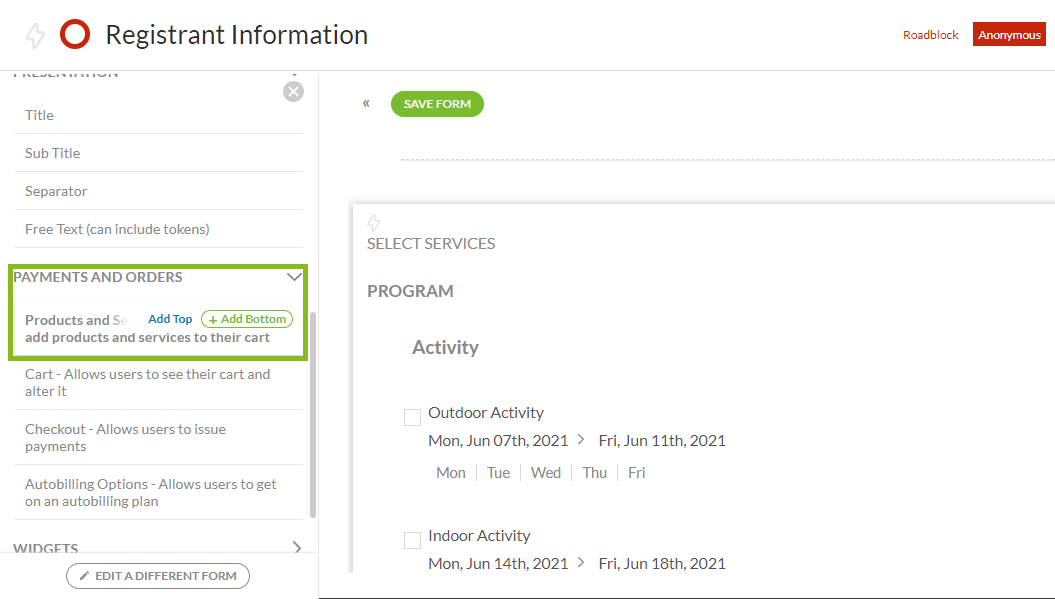Expand the Widgets section
1055x599 pixels.
(x=297, y=547)
